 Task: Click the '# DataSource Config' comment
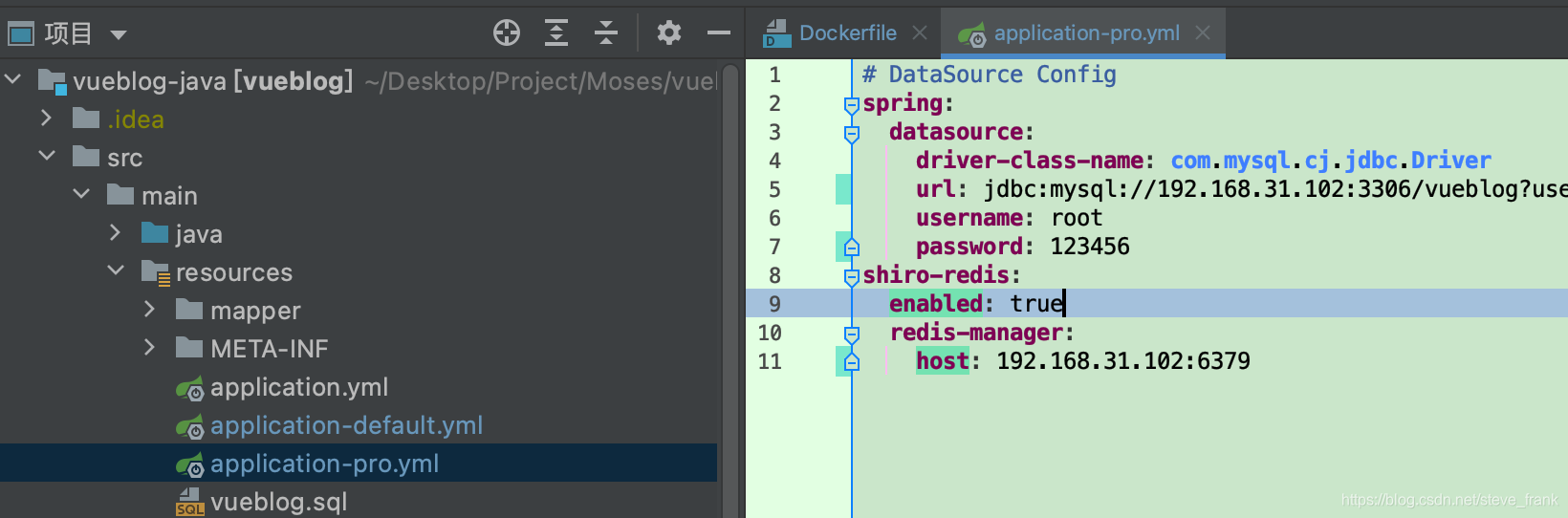click(x=989, y=75)
